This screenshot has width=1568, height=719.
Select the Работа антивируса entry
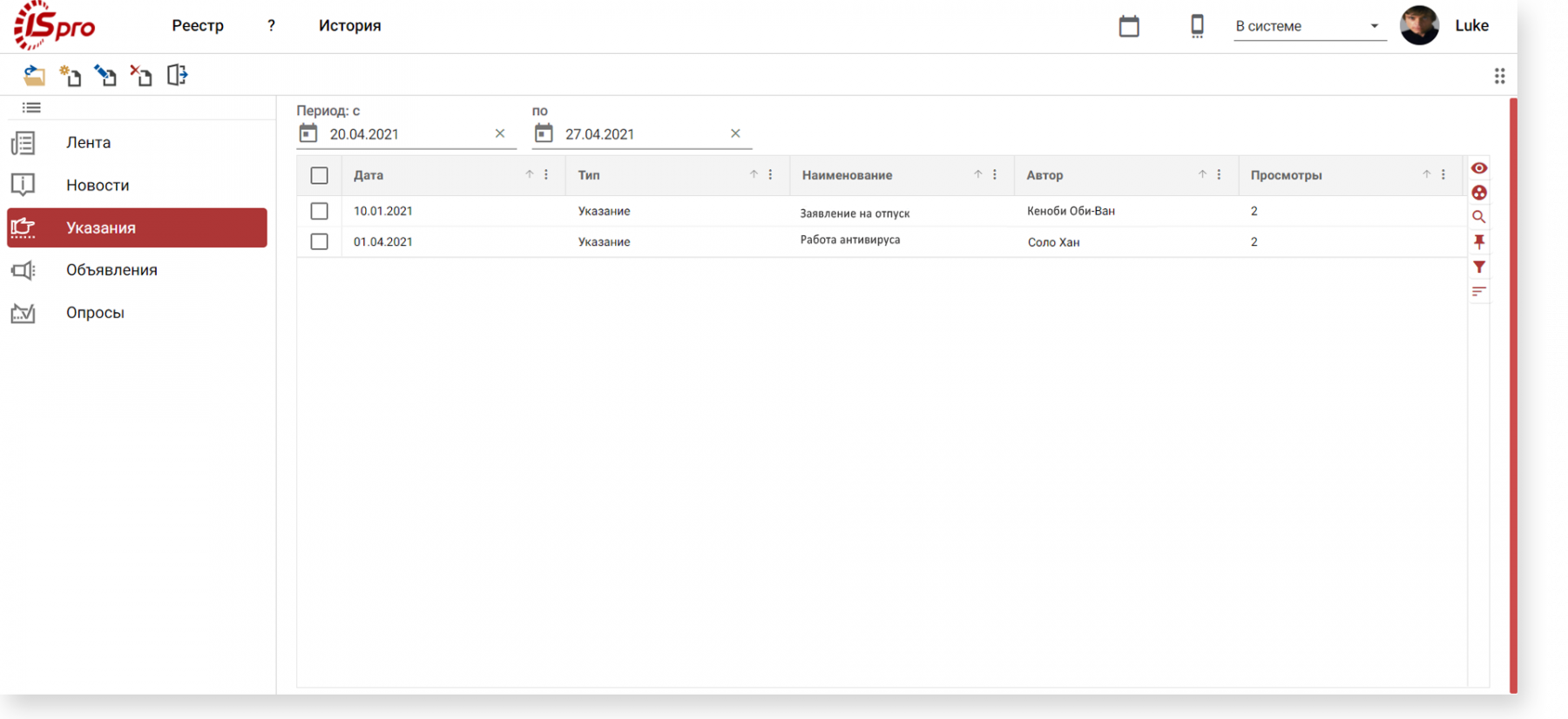[x=850, y=240]
